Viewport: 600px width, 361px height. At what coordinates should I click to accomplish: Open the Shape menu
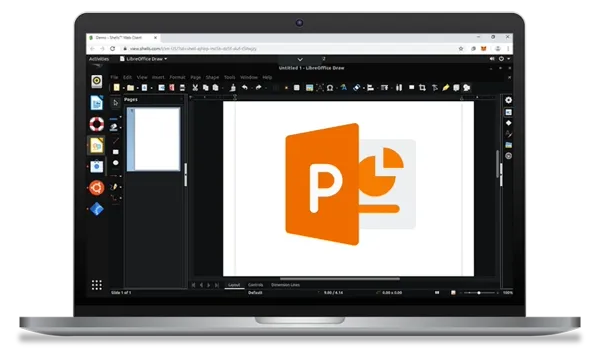point(212,77)
